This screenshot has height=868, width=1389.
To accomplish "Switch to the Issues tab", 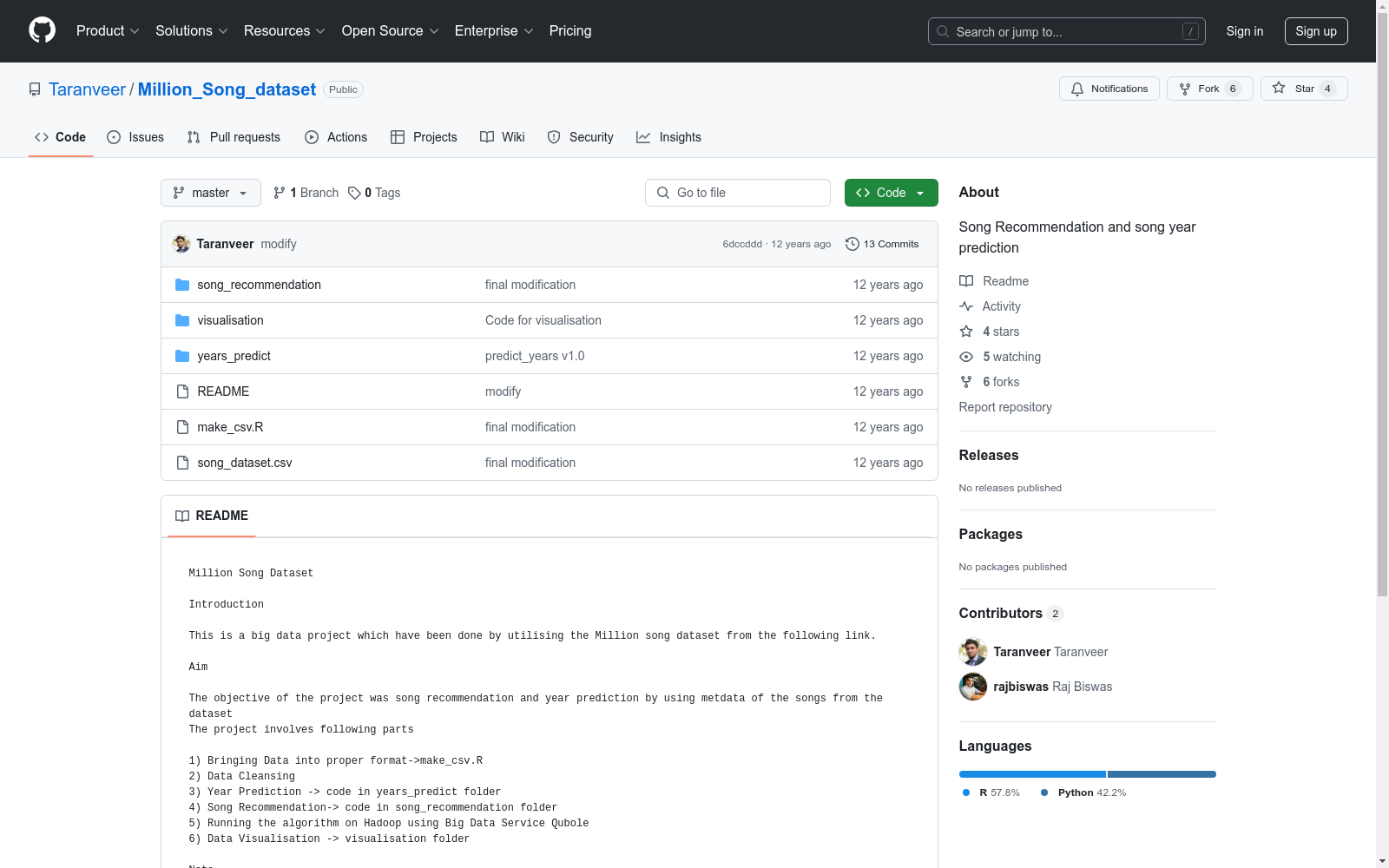I will tap(135, 137).
